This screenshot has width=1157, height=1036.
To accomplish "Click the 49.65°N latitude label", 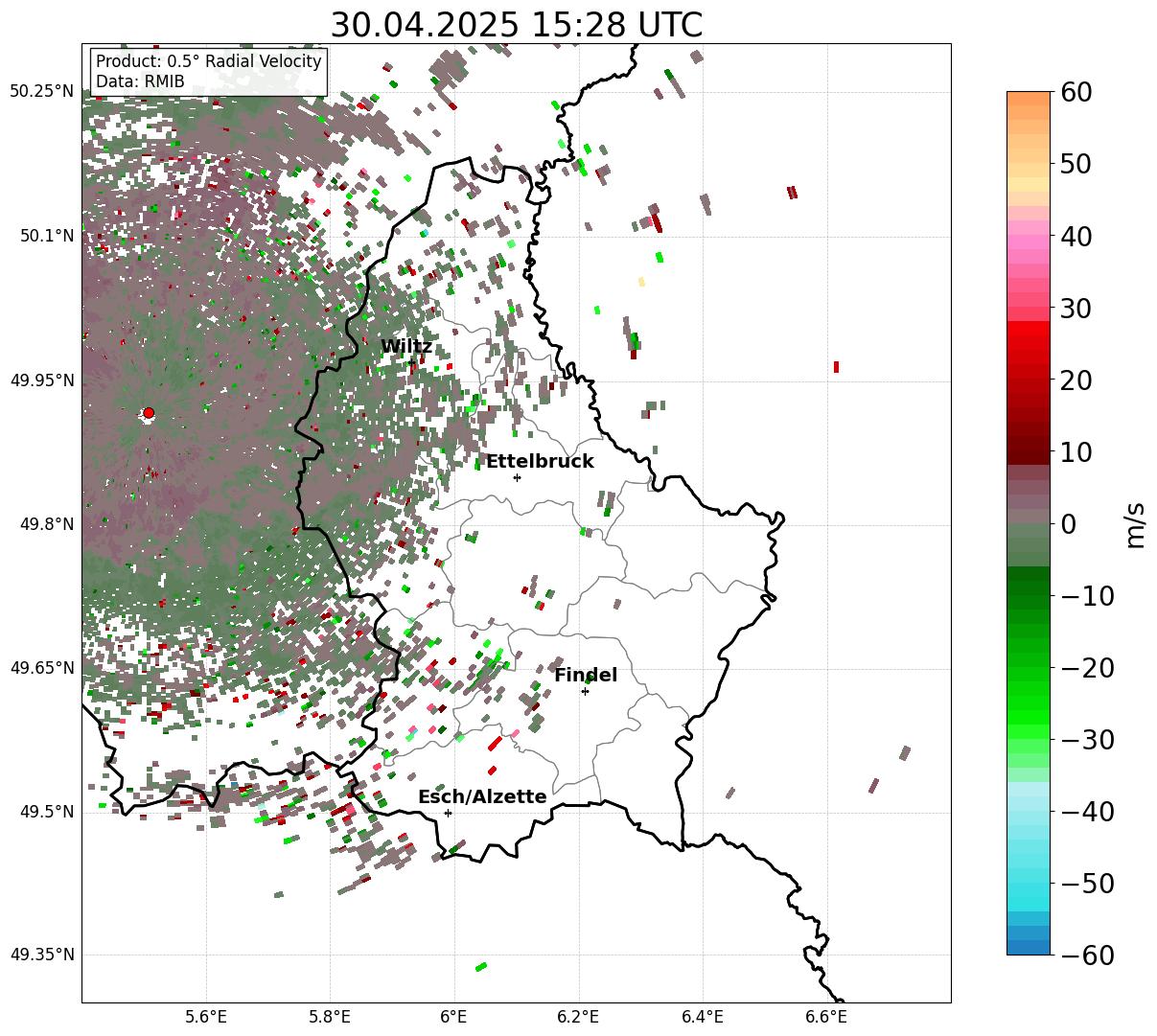I will click(41, 668).
